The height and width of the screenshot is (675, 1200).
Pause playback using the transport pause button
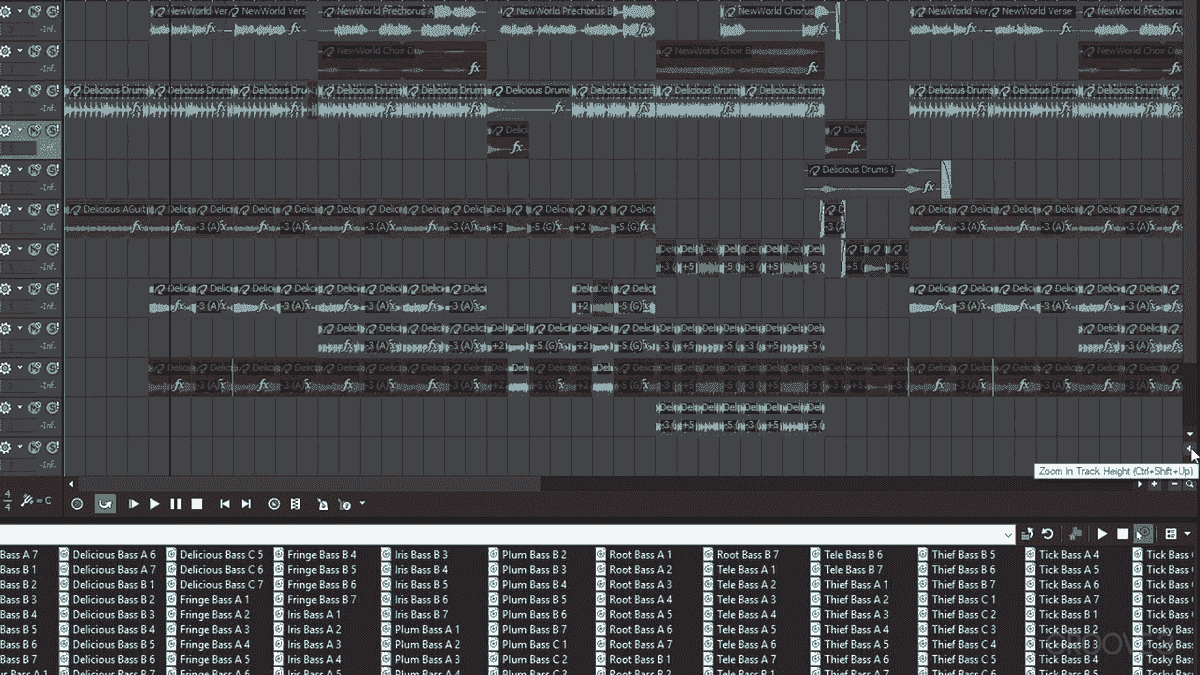pyautogui.click(x=176, y=504)
